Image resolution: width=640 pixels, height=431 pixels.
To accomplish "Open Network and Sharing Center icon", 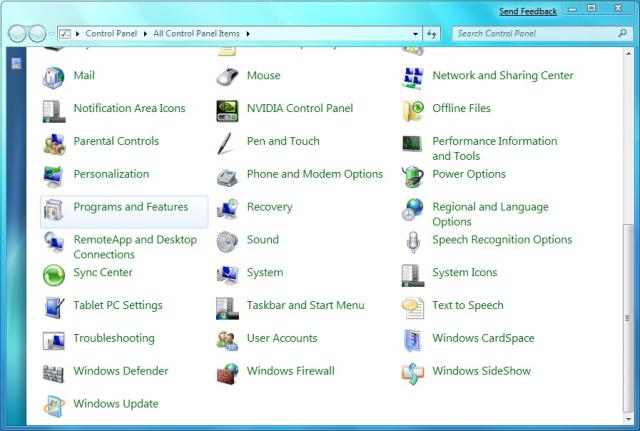I will [413, 77].
